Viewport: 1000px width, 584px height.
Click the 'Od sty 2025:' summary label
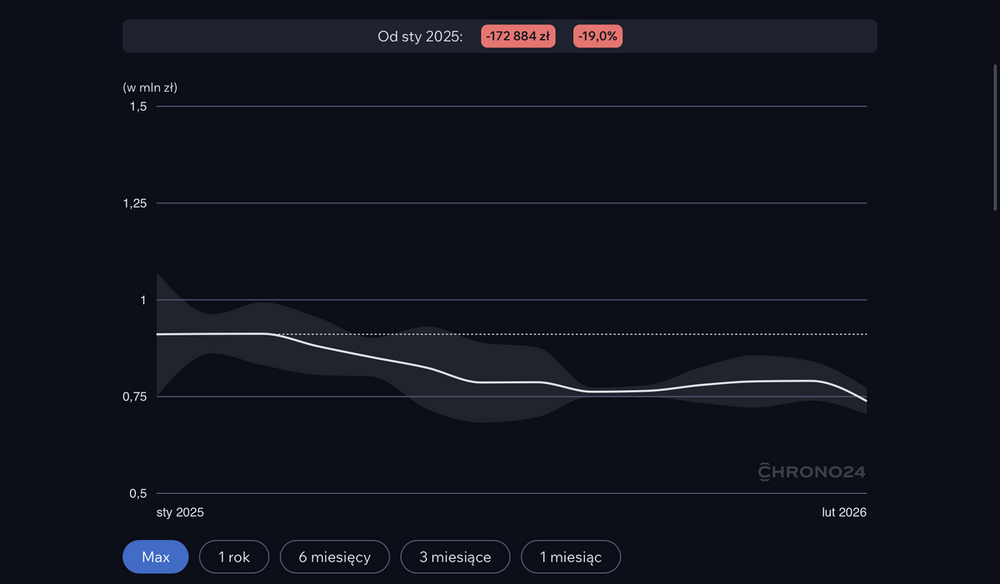pos(420,36)
